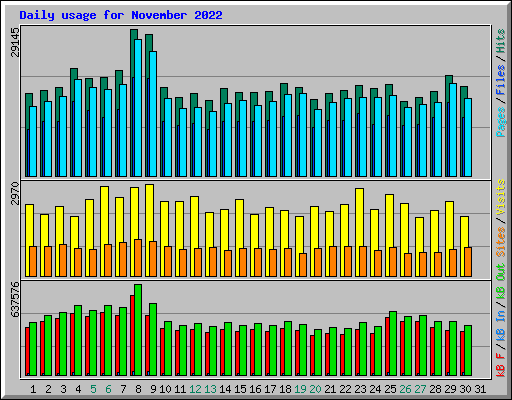Image resolution: width=512 pixels, height=400 pixels.
Task: Click day 4 on the x-axis
Action: [x=78, y=389]
